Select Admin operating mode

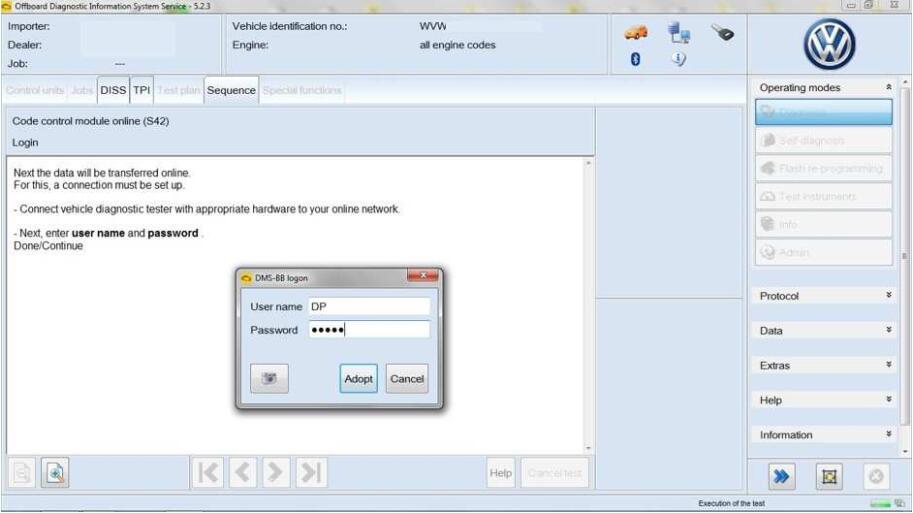click(x=823, y=252)
